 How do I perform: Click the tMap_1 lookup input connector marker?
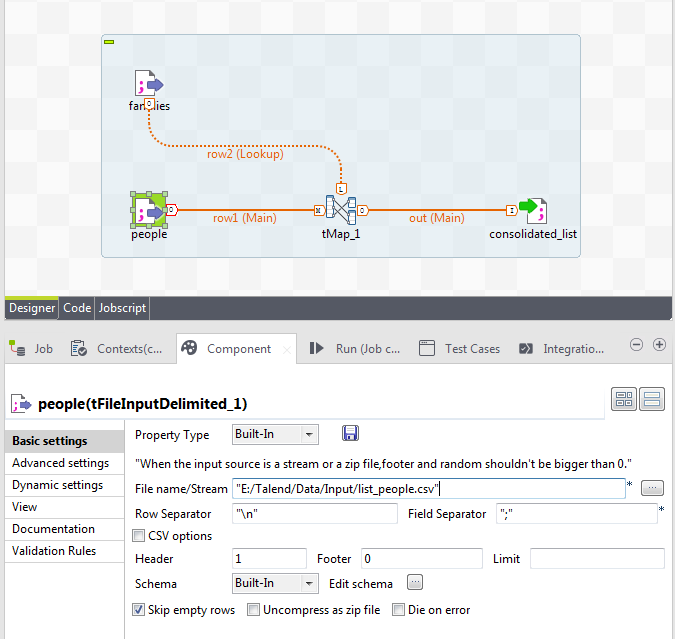click(x=341, y=189)
